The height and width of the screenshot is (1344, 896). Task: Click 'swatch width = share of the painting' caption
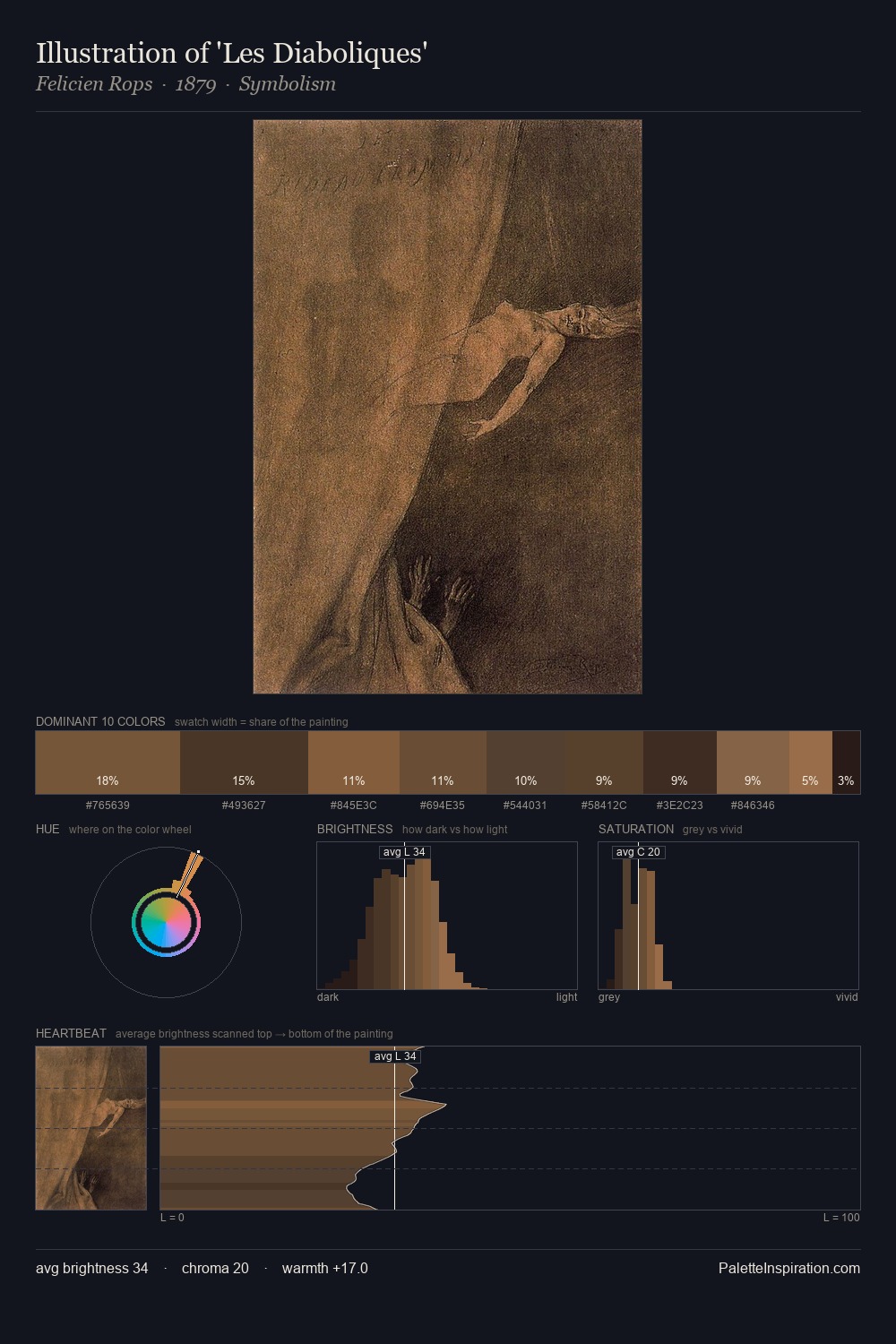pos(262,722)
